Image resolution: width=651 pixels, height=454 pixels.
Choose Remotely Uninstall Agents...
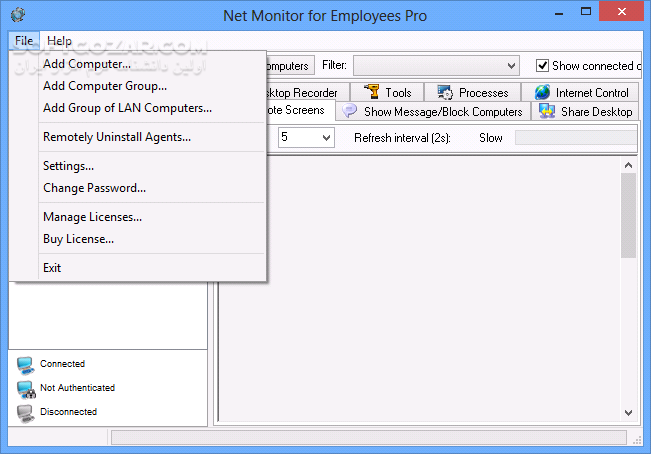click(x=137, y=137)
